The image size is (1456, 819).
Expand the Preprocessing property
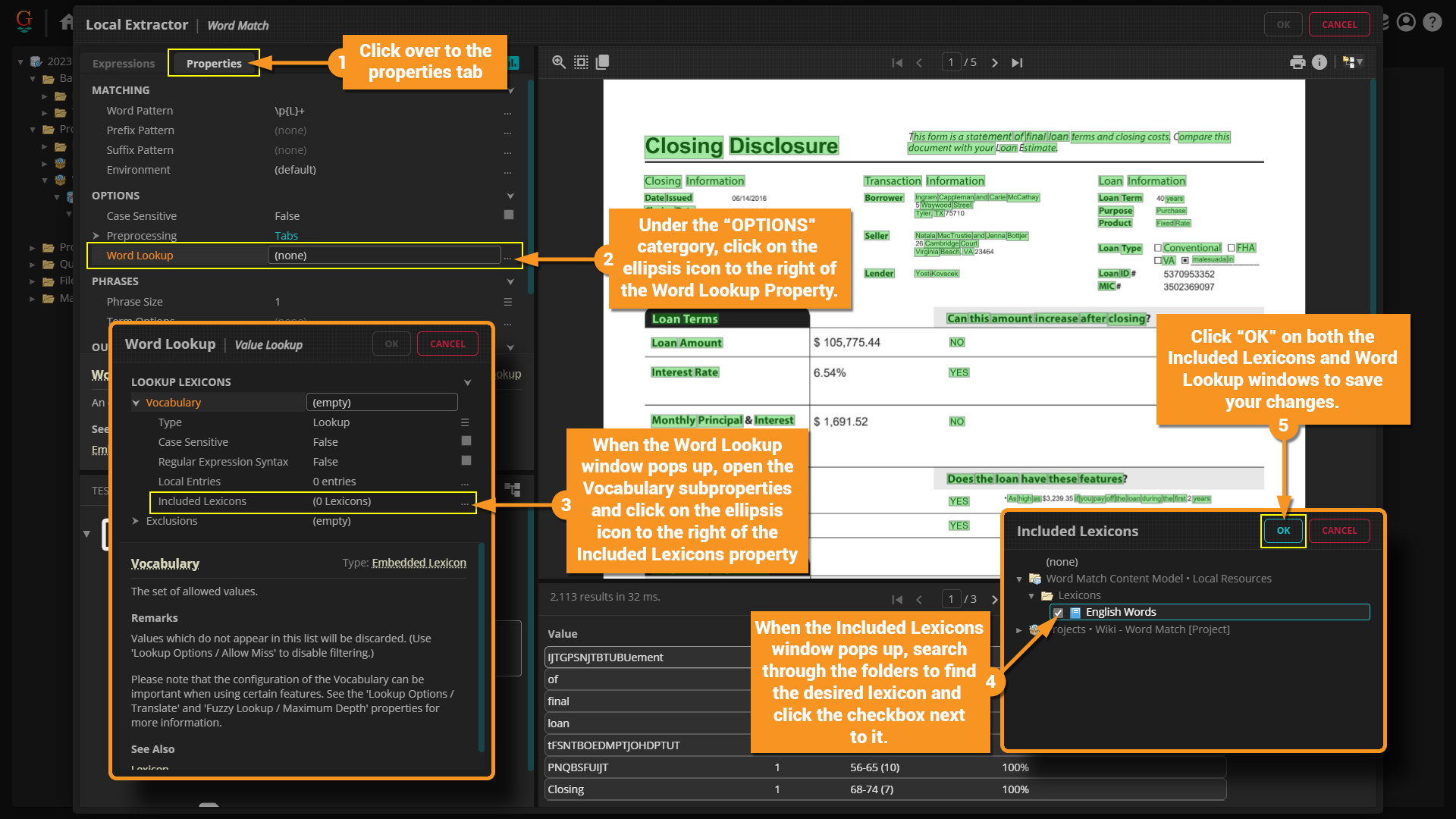click(x=96, y=236)
